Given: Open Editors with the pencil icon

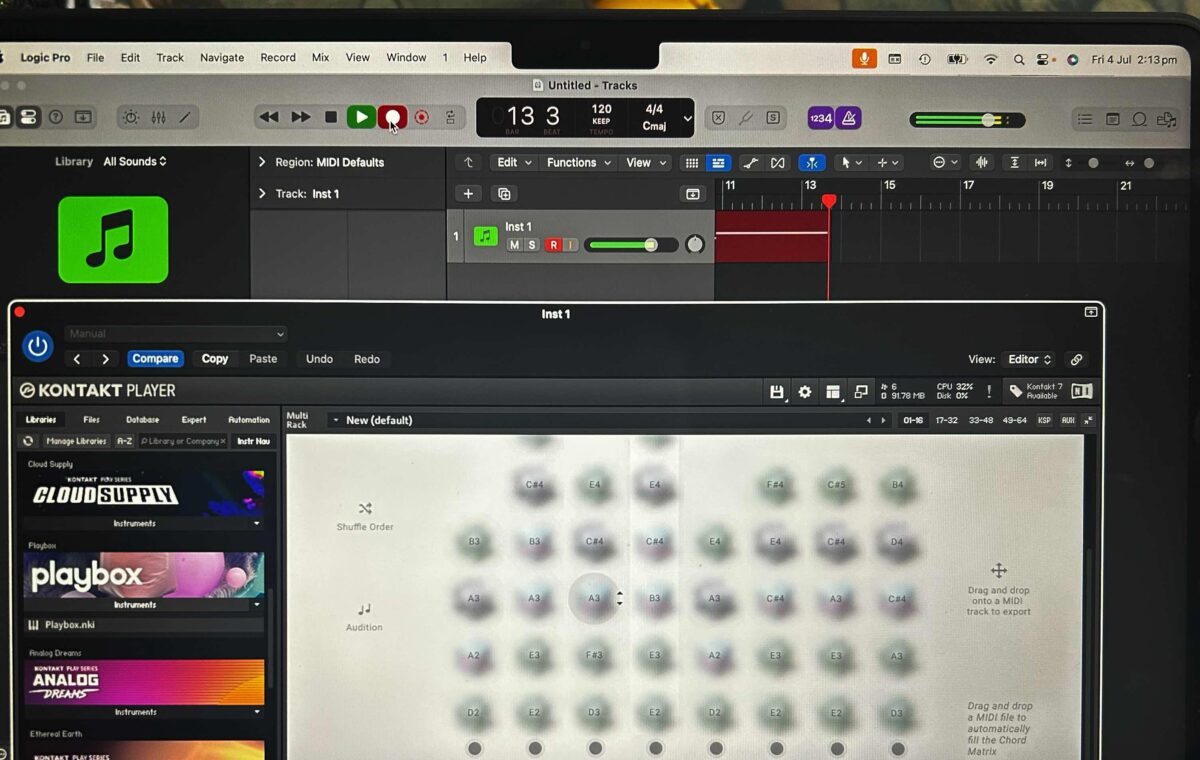Looking at the screenshot, I should [x=185, y=117].
